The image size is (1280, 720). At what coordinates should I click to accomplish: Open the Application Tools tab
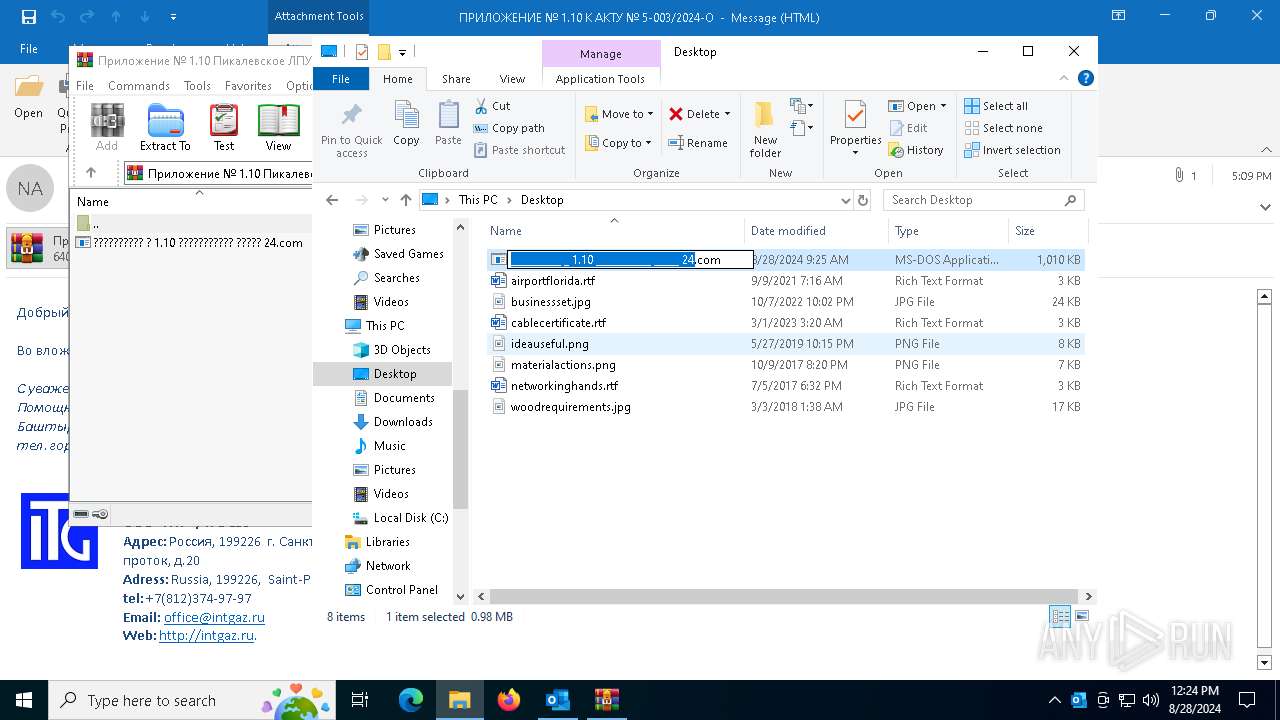click(600, 79)
